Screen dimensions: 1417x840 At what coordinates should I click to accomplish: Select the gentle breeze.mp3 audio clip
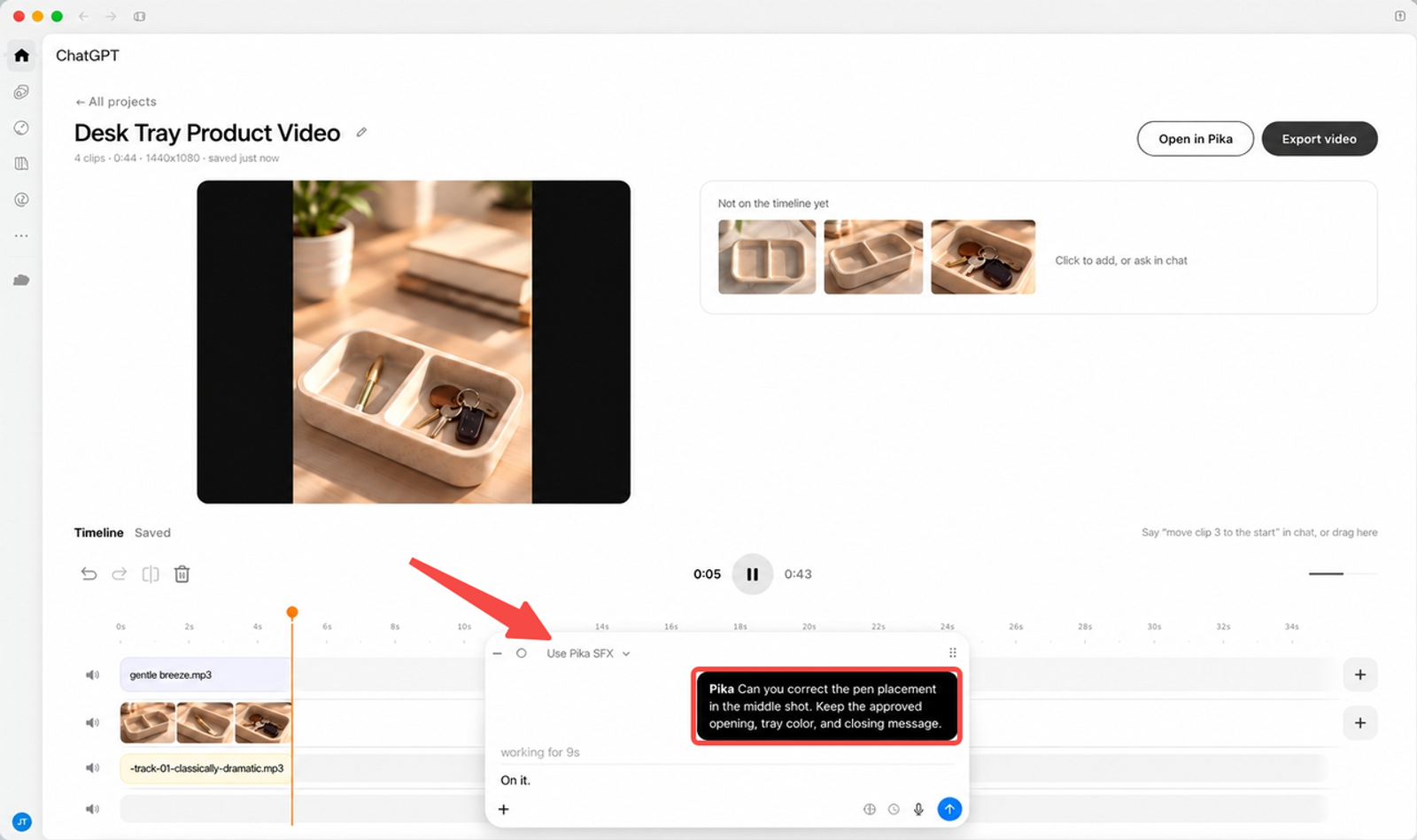pyautogui.click(x=205, y=674)
